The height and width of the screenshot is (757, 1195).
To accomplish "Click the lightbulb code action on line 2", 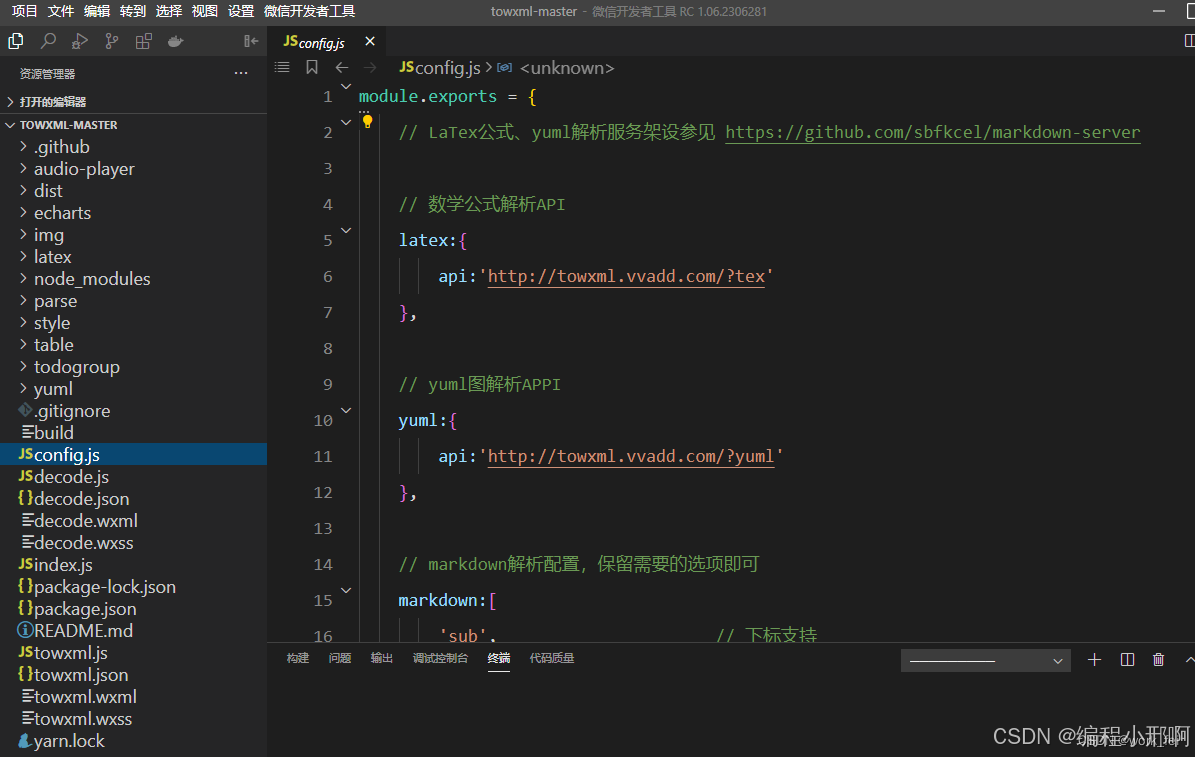I will [x=367, y=120].
